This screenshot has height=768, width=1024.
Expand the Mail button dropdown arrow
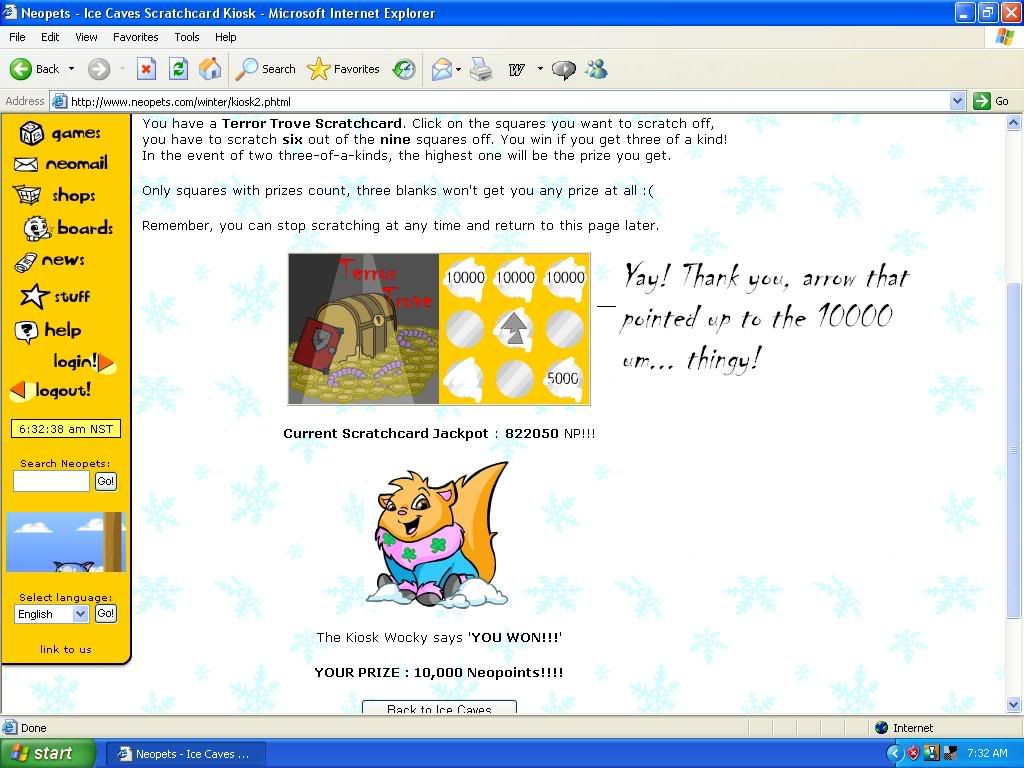[x=458, y=69]
